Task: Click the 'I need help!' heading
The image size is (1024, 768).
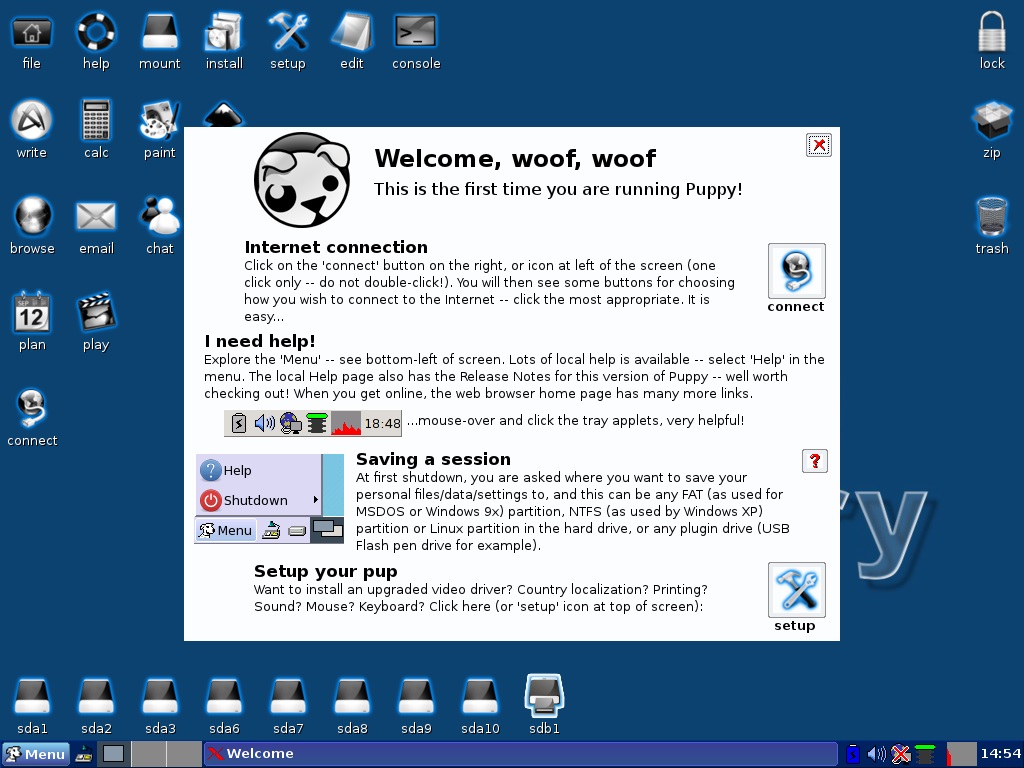Action: tap(259, 341)
